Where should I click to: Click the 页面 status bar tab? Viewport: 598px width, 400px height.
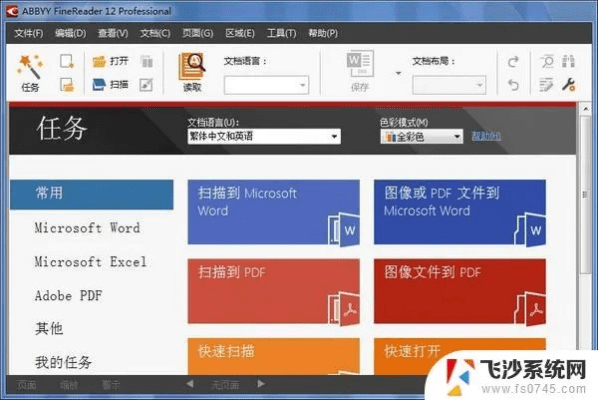click(27, 385)
